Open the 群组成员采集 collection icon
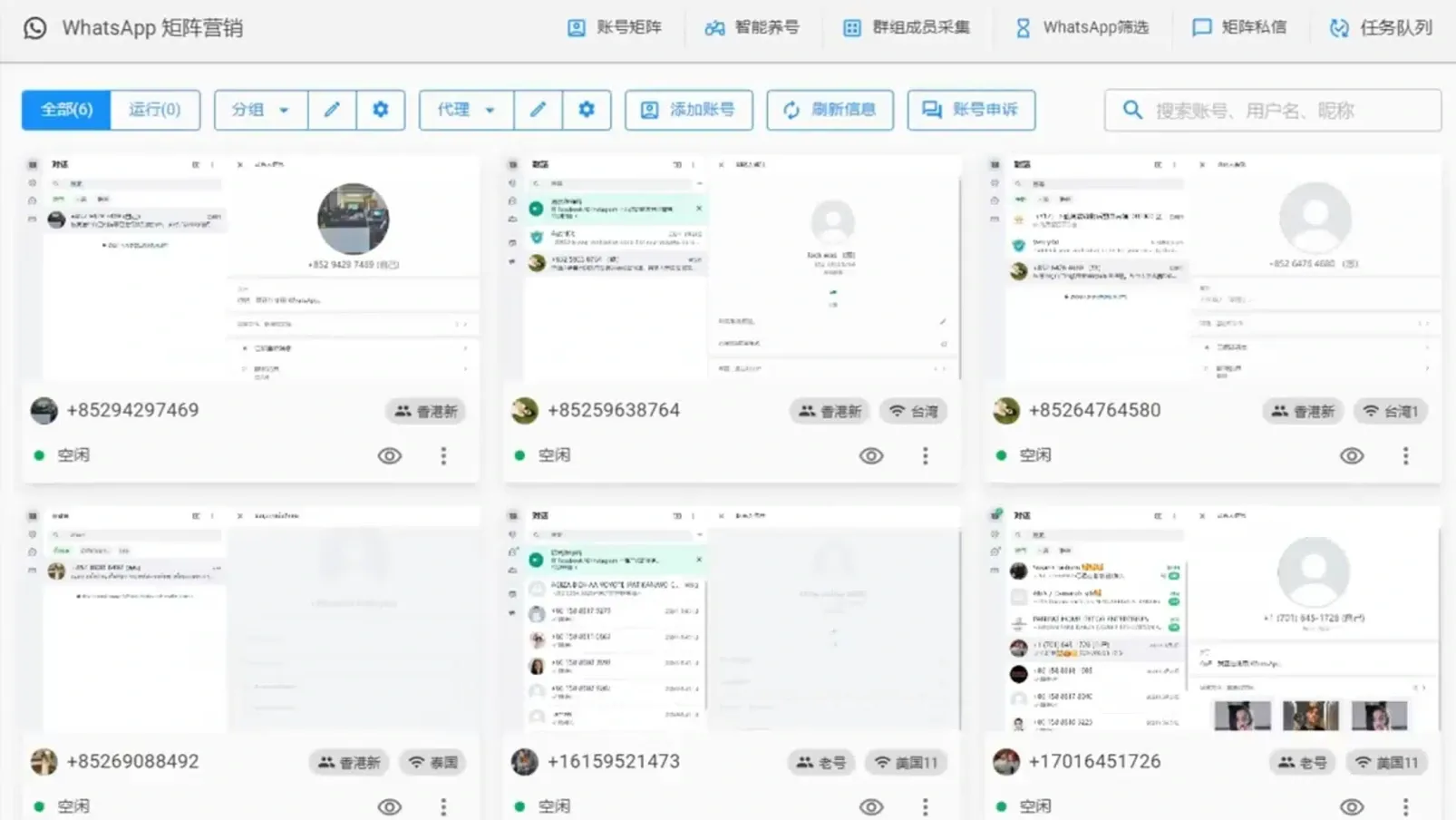 coord(851,27)
